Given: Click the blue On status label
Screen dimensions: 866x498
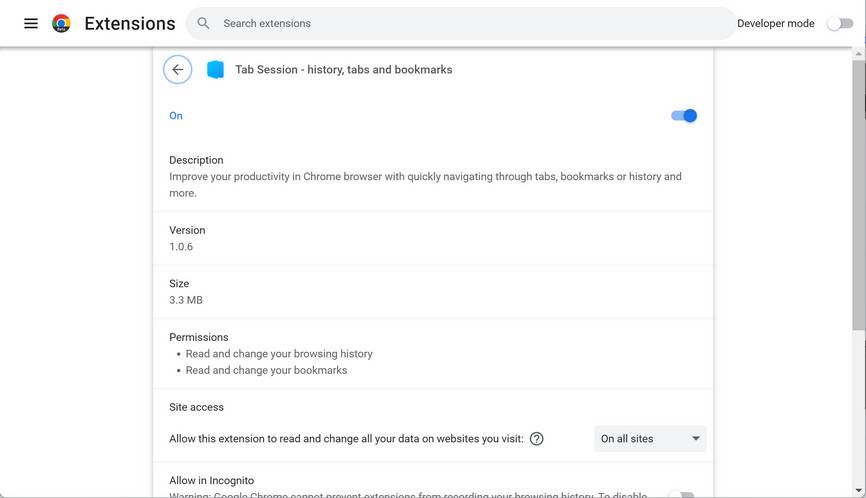Looking at the screenshot, I should click(x=176, y=116).
